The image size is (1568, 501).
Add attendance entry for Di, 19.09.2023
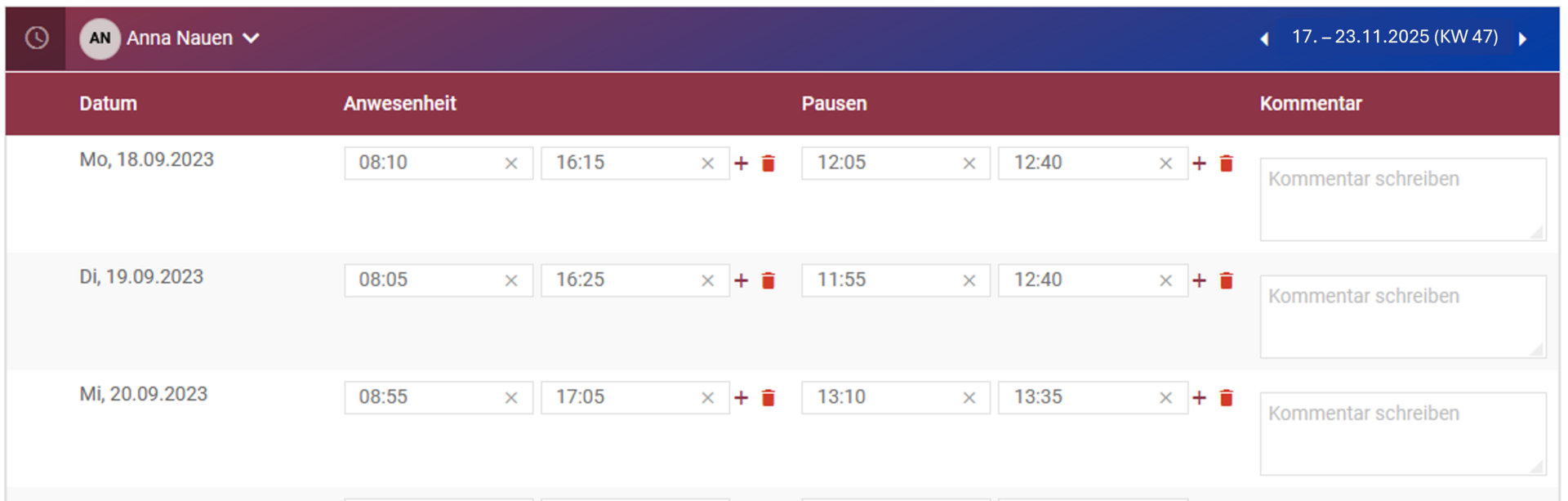click(x=741, y=280)
